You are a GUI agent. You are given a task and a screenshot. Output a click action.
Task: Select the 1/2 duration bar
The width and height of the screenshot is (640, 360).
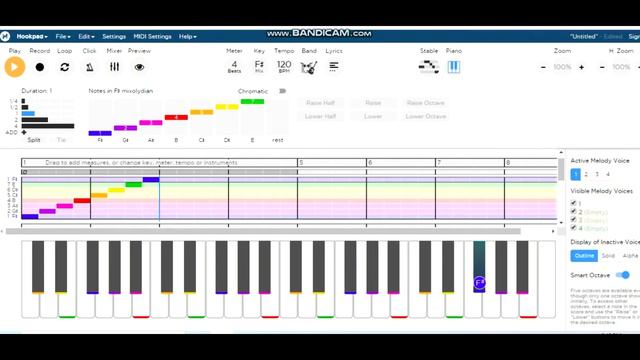click(x=25, y=107)
